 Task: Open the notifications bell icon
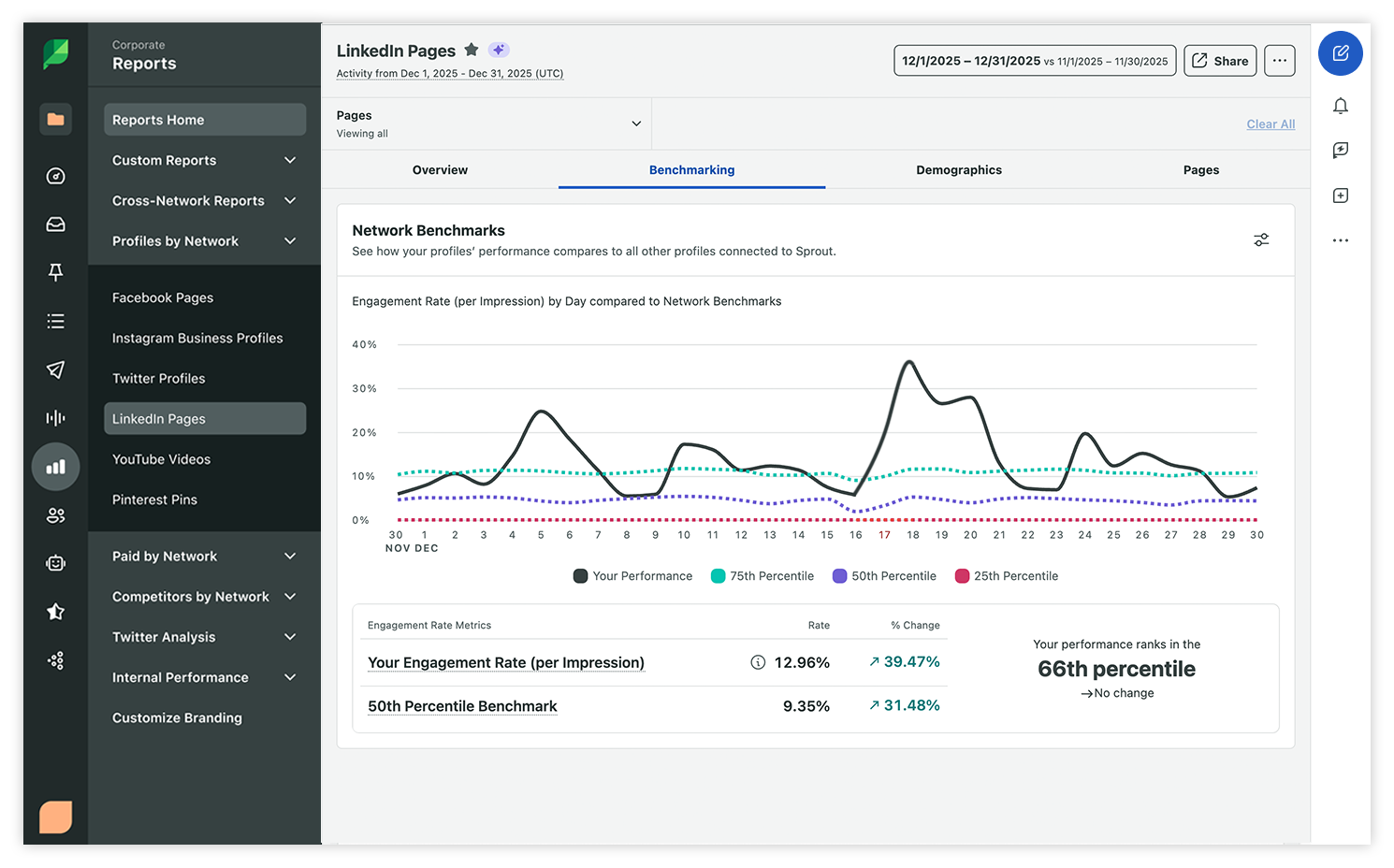1340,106
